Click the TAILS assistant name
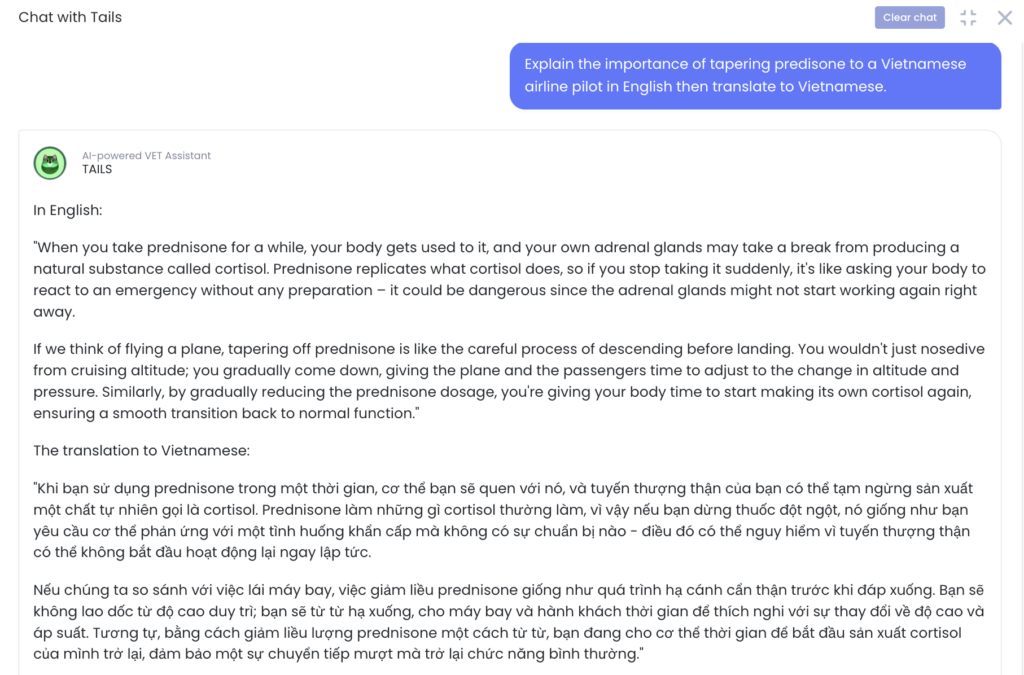This screenshot has height=675, width=1024. pyautogui.click(x=97, y=170)
